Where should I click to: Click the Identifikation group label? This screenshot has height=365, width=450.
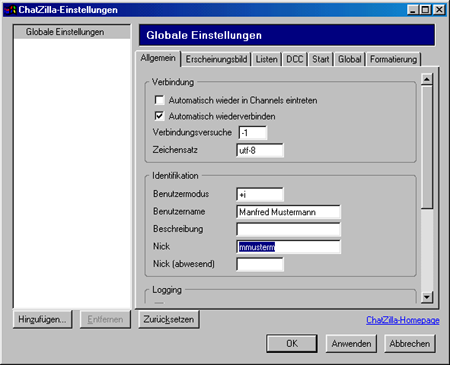[175, 176]
